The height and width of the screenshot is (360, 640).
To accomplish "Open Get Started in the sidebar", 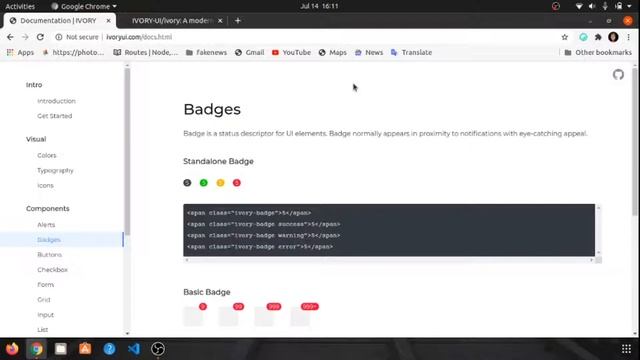I will tap(55, 116).
